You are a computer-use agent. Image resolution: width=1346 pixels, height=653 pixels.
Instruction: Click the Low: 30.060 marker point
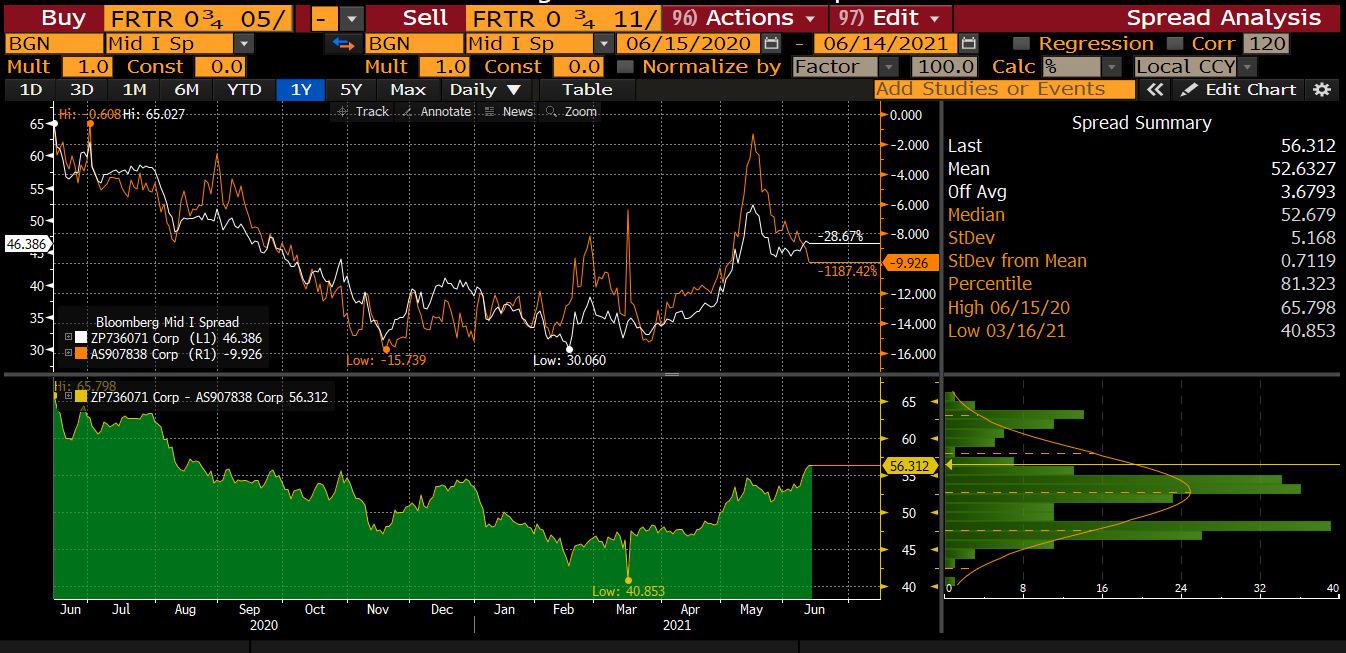[570, 349]
